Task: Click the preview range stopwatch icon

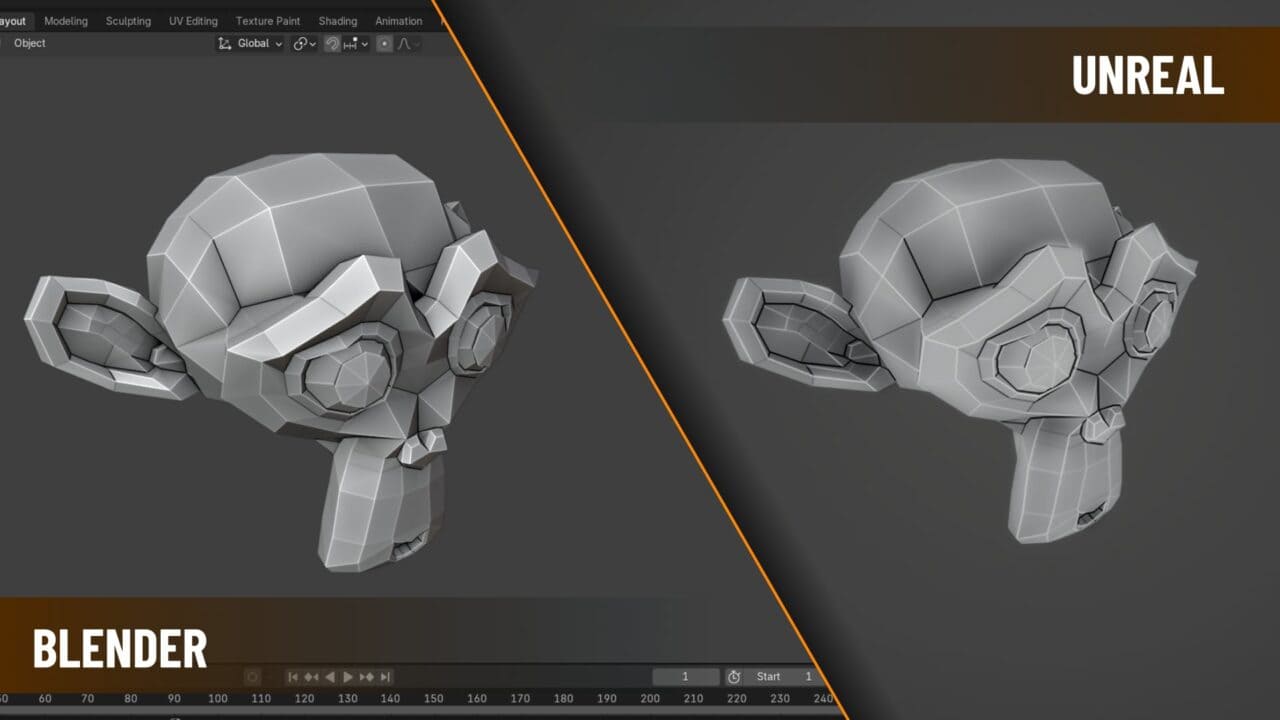Action: tap(734, 677)
